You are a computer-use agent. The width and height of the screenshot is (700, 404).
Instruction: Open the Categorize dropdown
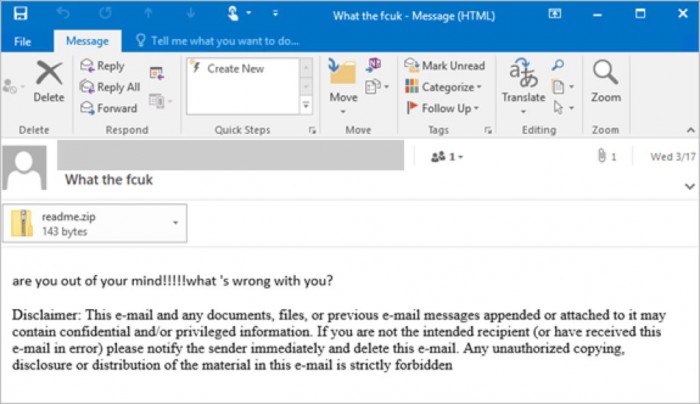[x=444, y=87]
